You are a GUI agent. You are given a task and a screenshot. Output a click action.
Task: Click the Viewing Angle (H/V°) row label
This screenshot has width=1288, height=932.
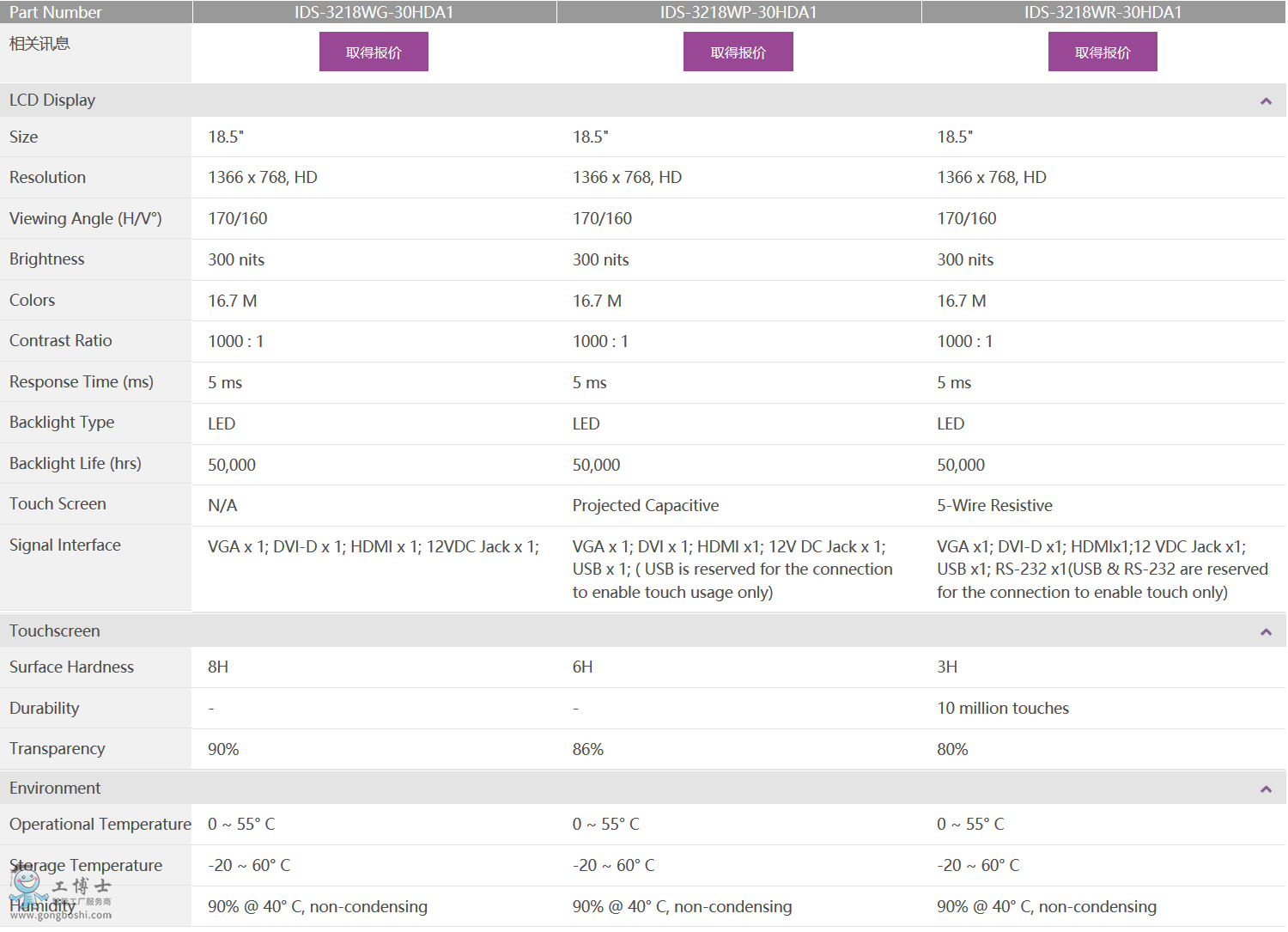coord(86,219)
